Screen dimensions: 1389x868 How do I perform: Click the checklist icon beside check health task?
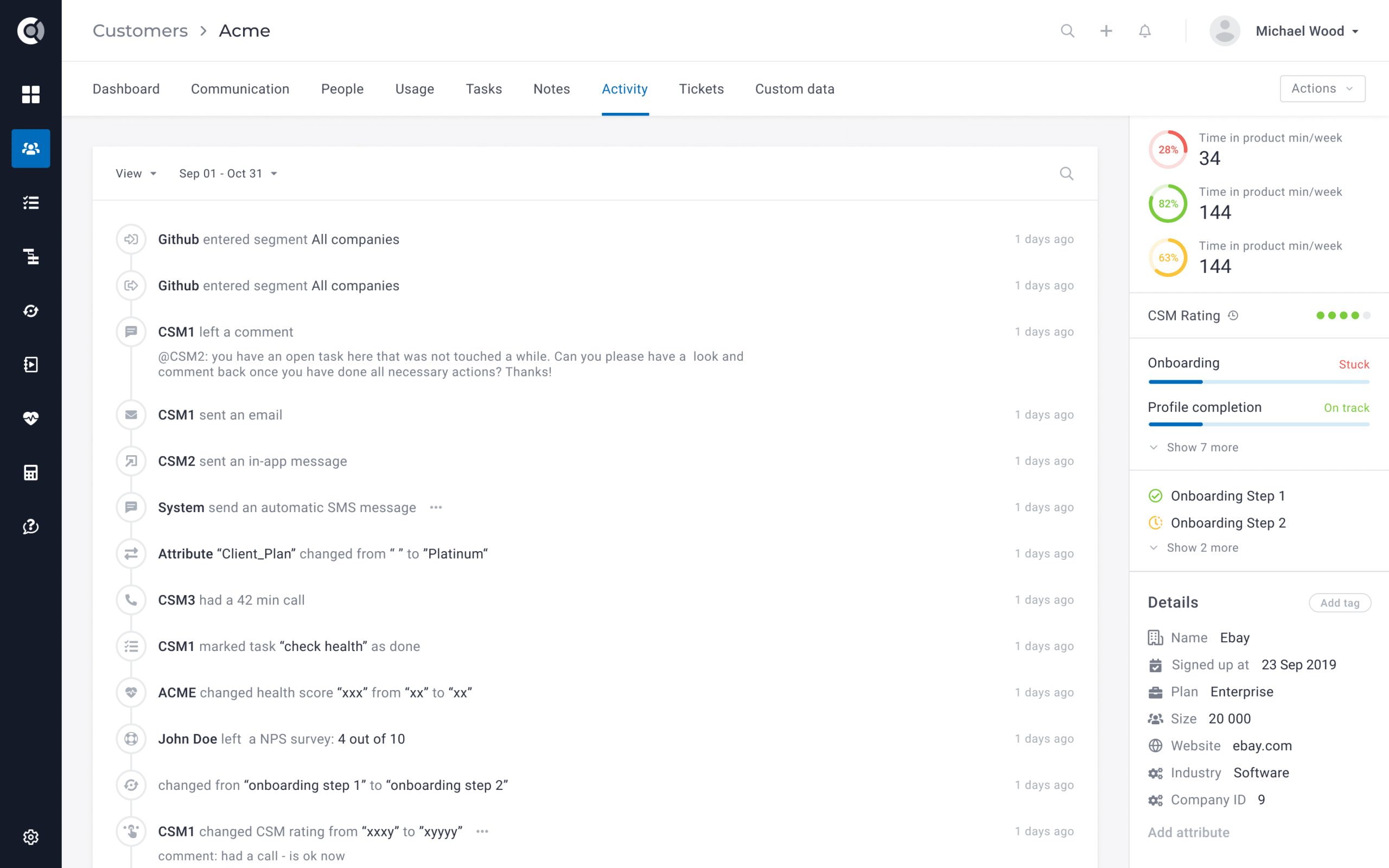131,647
